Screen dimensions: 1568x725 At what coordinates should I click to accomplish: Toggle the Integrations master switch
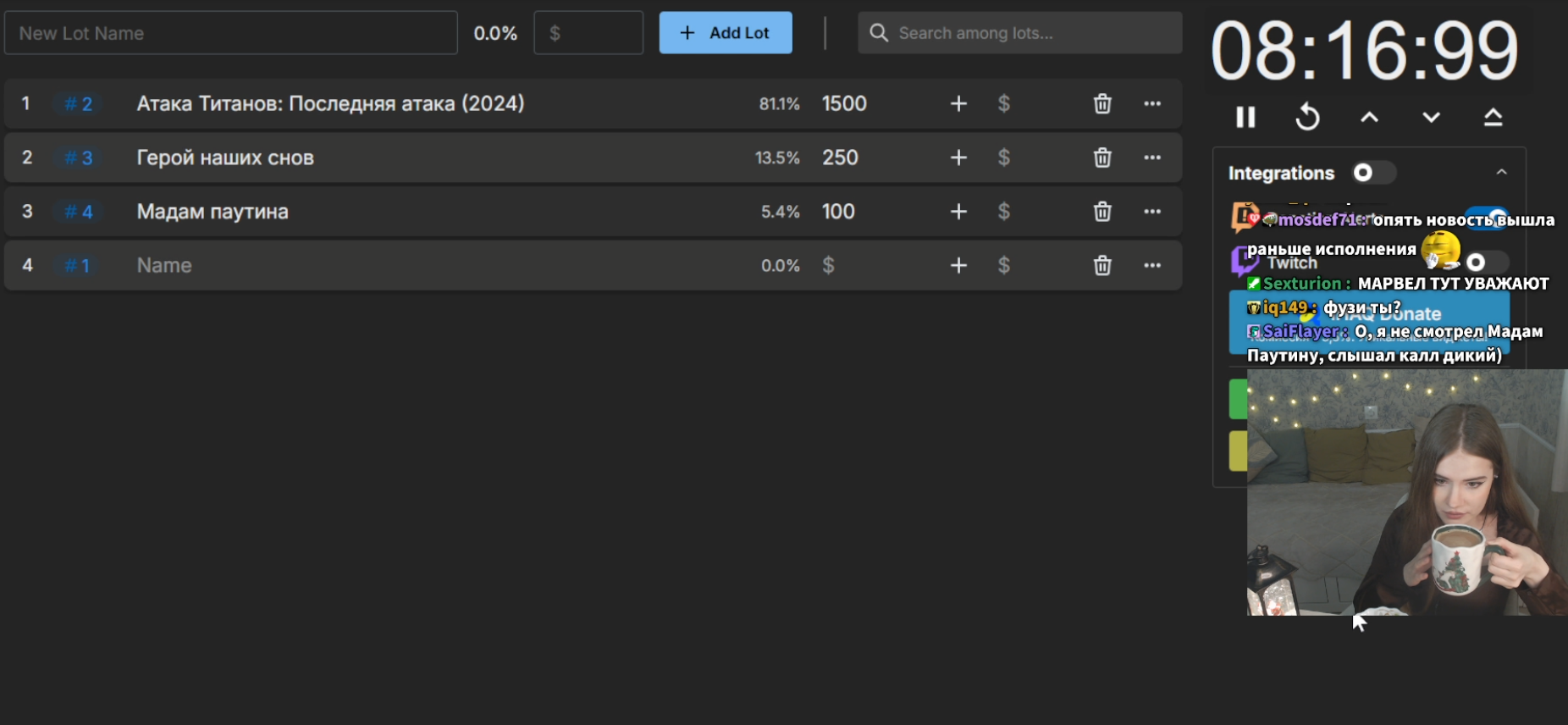coord(1372,173)
